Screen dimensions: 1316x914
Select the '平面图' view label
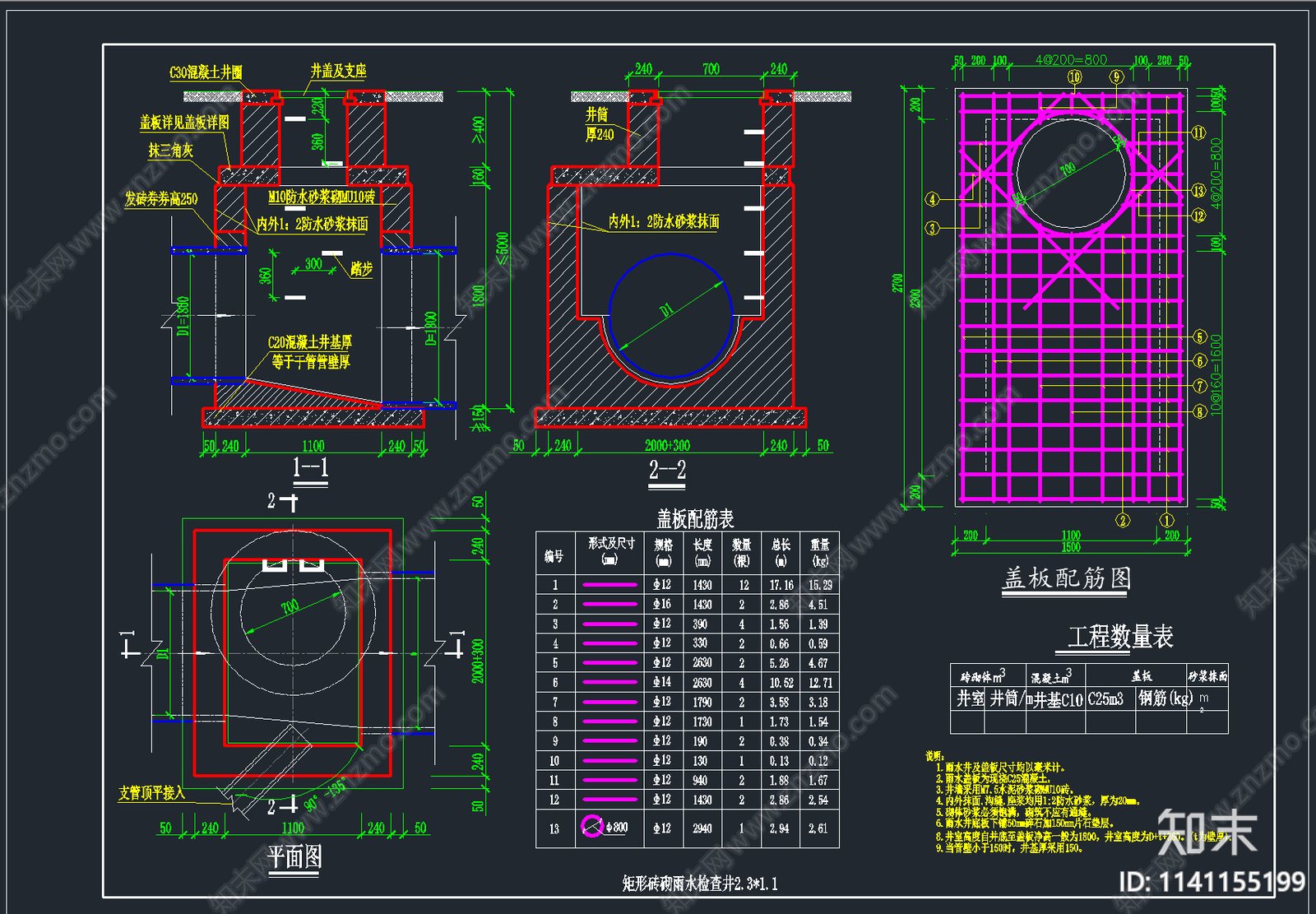coord(294,857)
